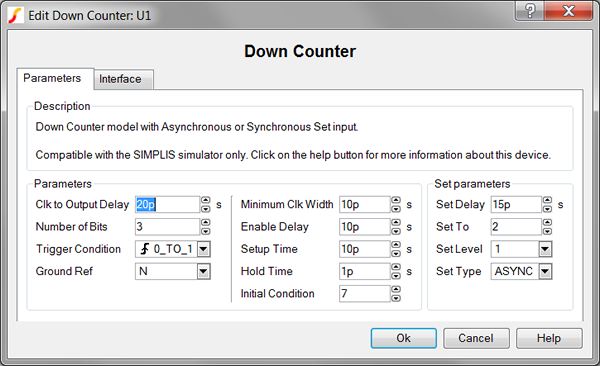
Task: Decrease Set To value with down arrow
Action: (548, 230)
